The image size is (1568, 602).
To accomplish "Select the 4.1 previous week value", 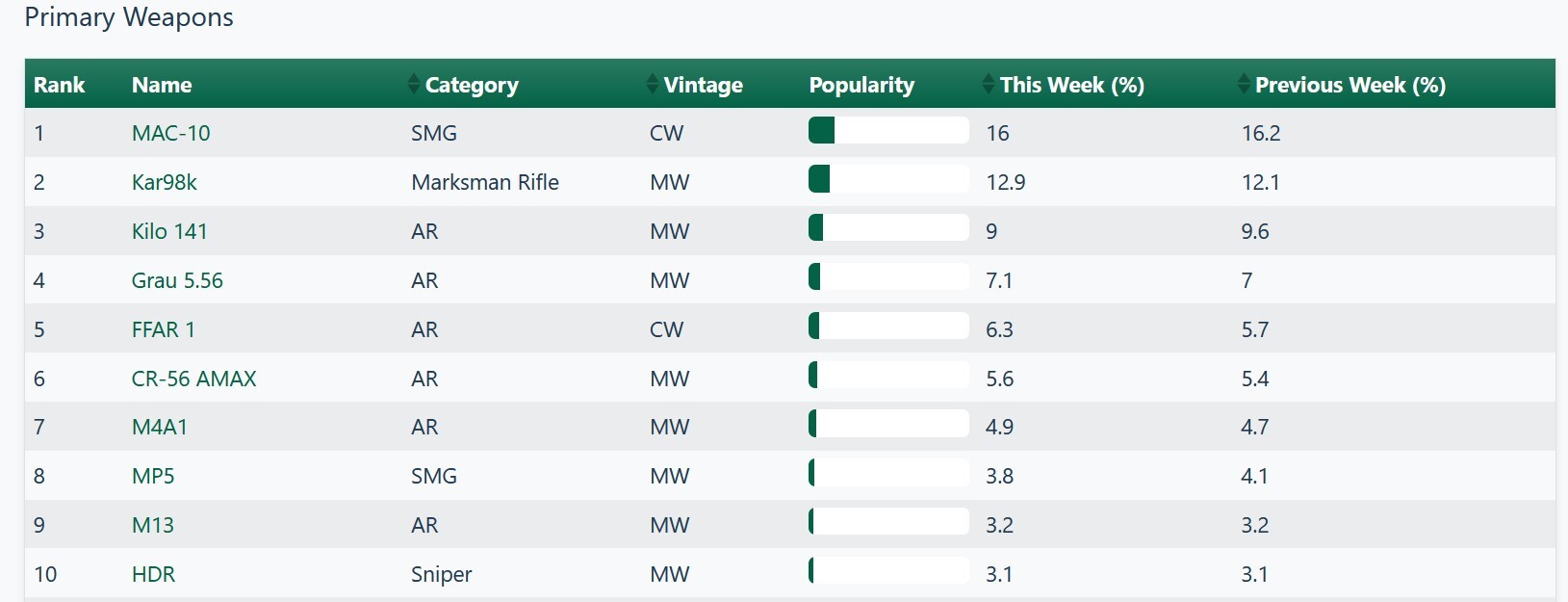I will [1254, 476].
